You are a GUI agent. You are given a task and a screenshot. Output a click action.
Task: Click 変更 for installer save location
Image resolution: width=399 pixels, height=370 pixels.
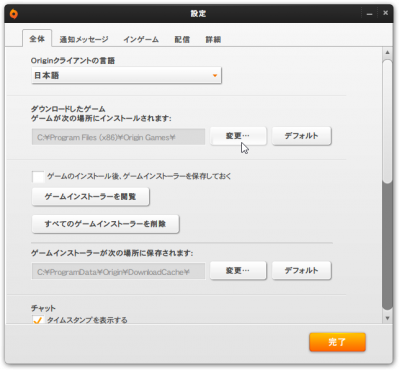[x=238, y=270]
